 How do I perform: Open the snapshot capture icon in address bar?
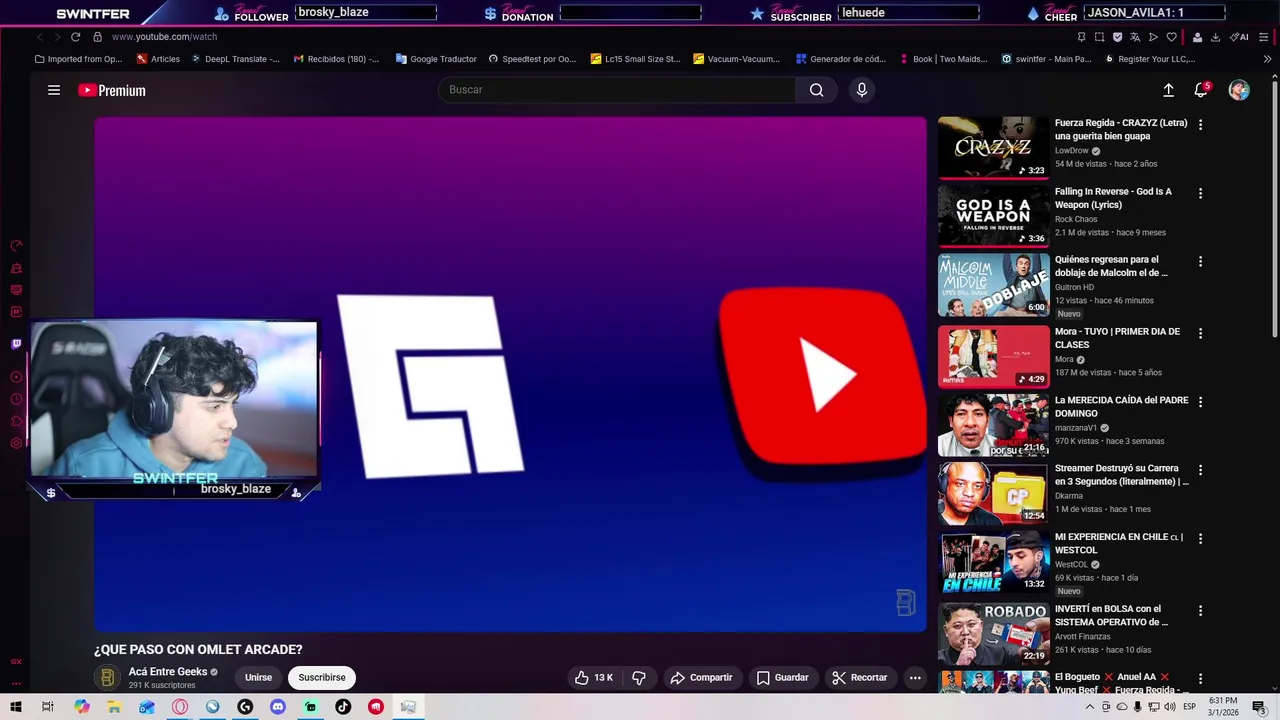[1100, 37]
